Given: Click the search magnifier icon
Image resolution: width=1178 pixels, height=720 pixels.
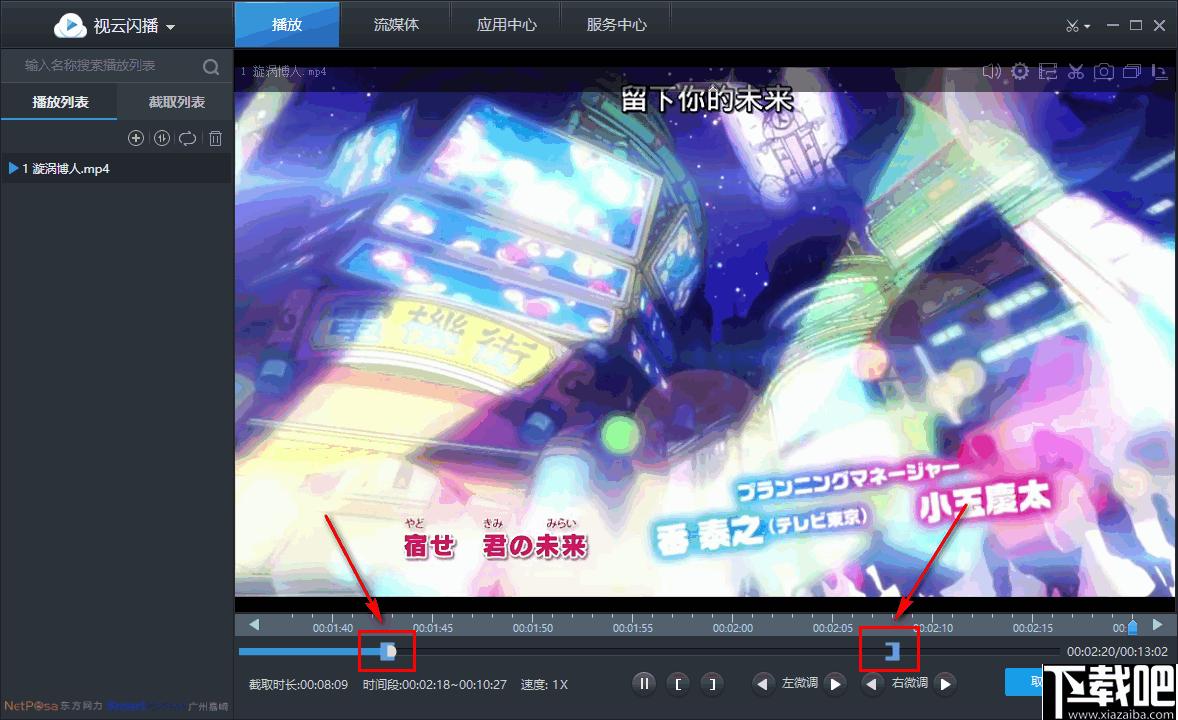Looking at the screenshot, I should pyautogui.click(x=211, y=67).
